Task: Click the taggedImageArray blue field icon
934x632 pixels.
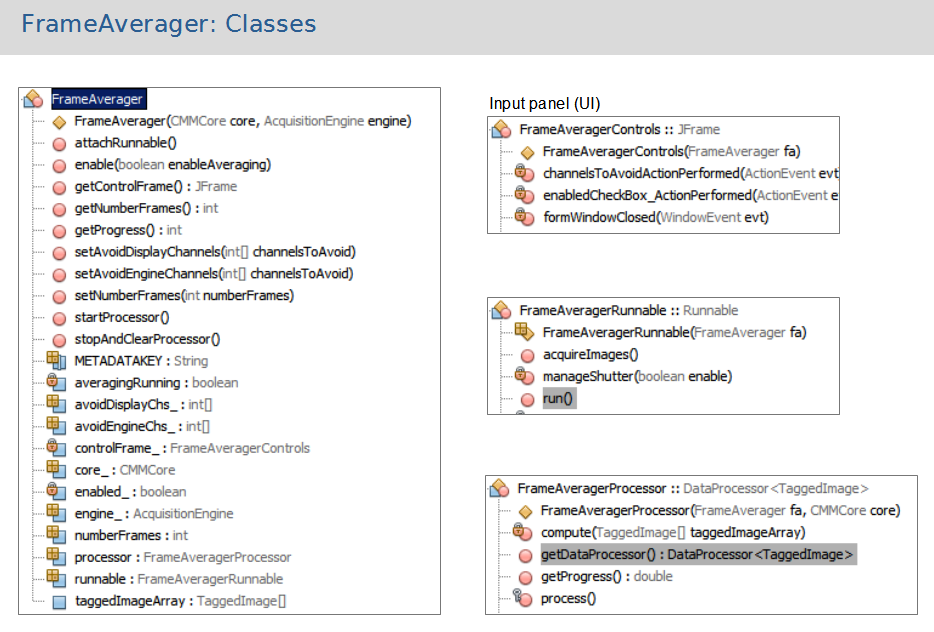Action: [58, 602]
